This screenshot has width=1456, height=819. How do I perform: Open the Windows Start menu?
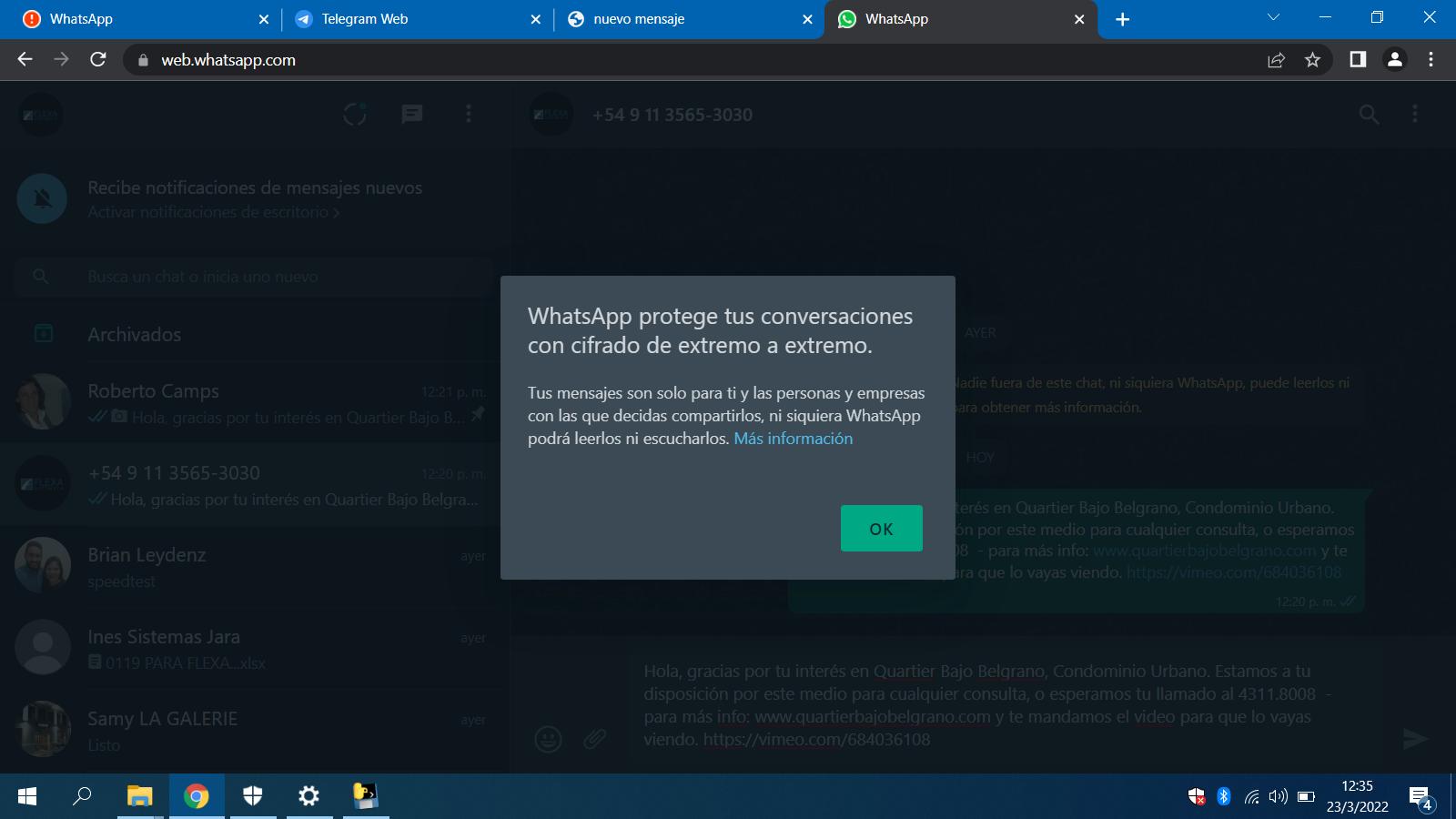27,796
